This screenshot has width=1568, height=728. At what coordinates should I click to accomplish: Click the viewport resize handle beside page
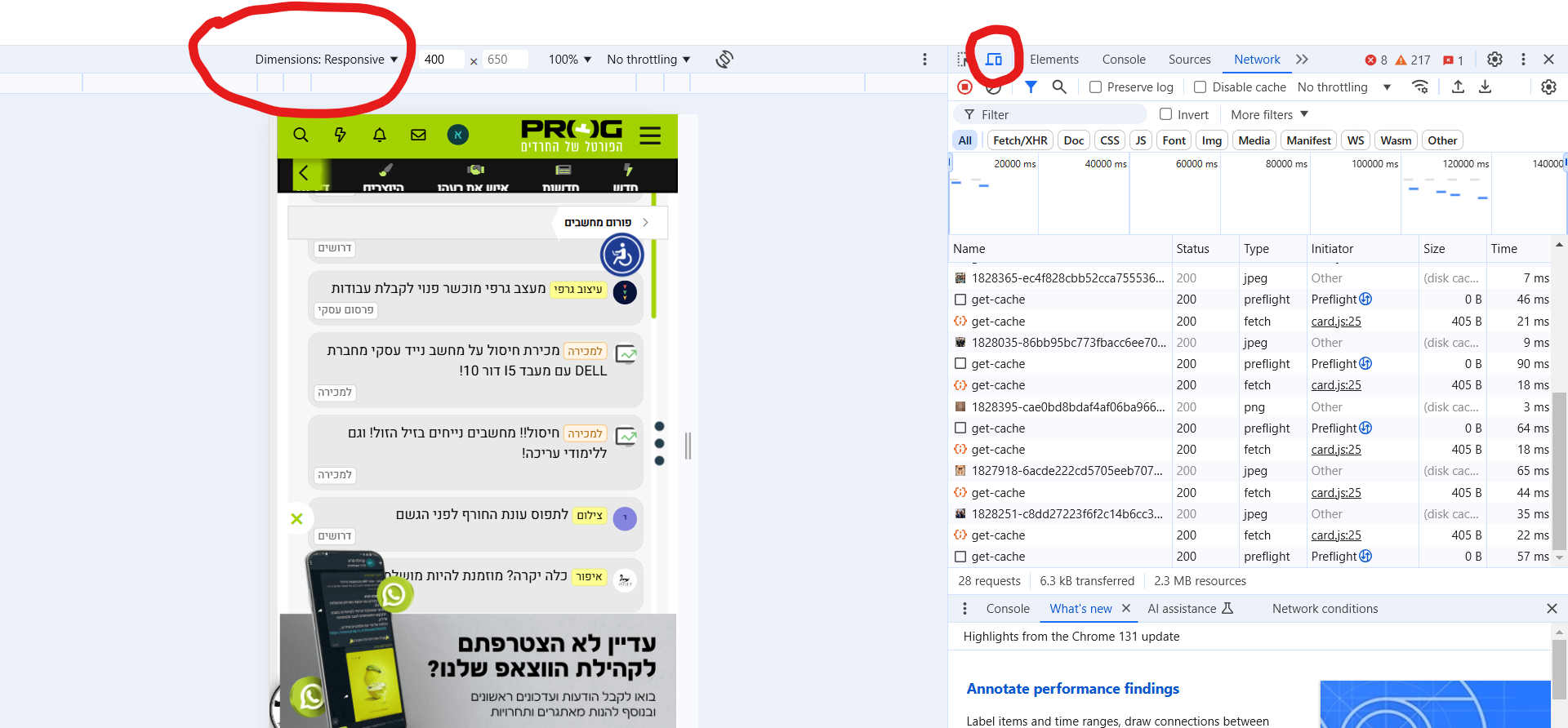click(x=688, y=446)
